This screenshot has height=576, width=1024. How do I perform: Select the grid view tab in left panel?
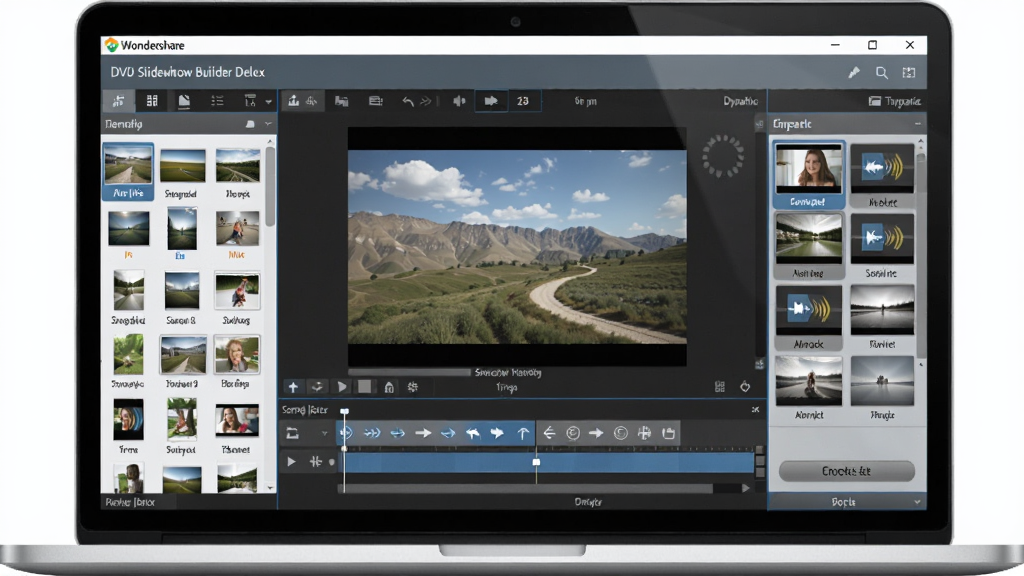pos(152,101)
